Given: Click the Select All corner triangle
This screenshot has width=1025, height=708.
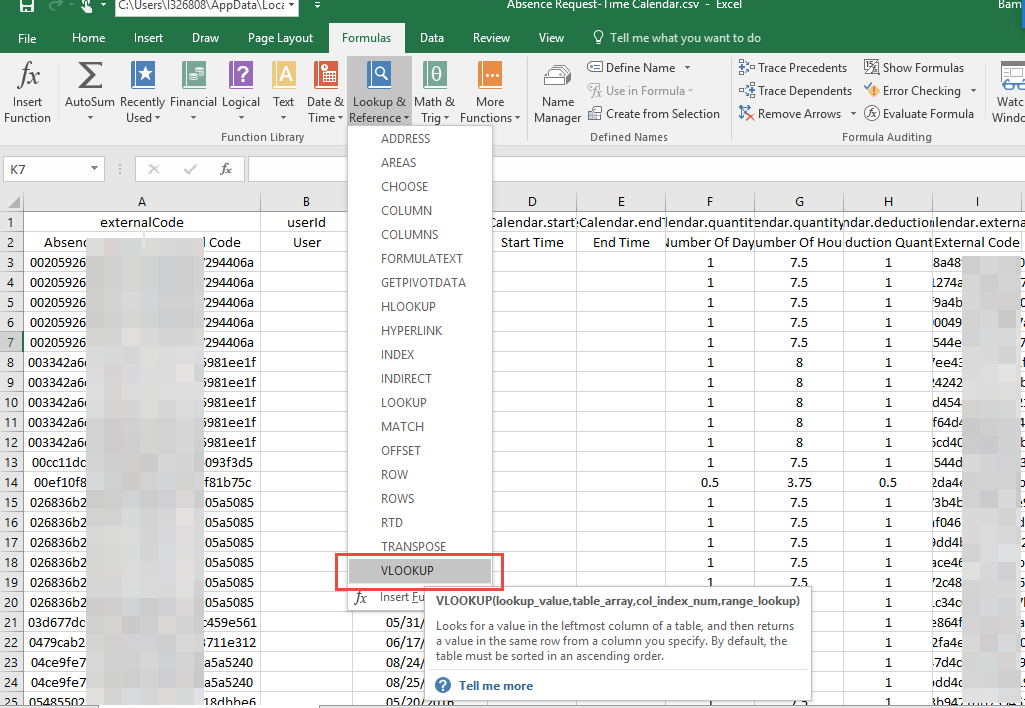Looking at the screenshot, I should click(x=12, y=201).
